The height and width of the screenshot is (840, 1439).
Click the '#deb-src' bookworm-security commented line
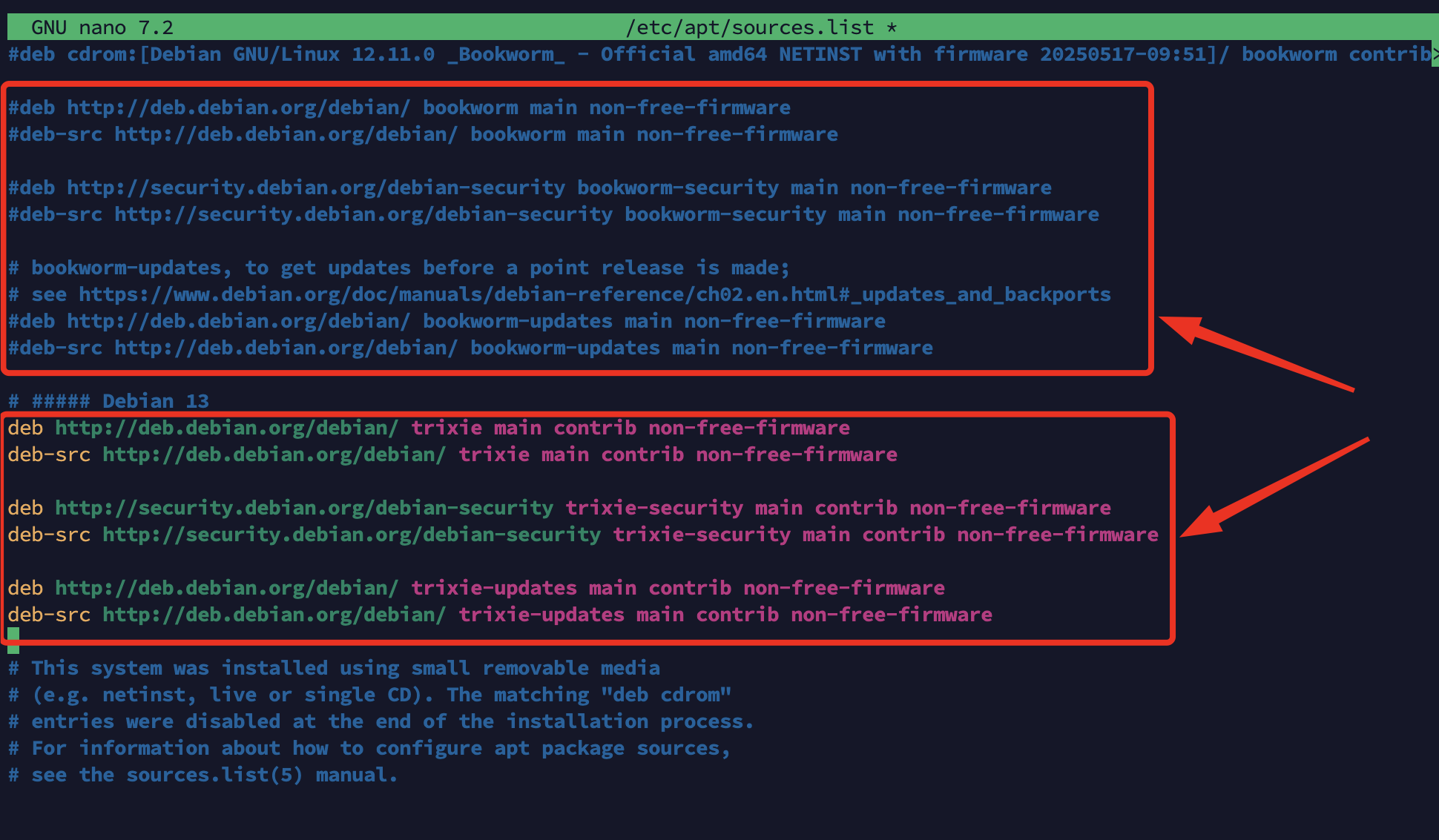pyautogui.click(x=553, y=214)
